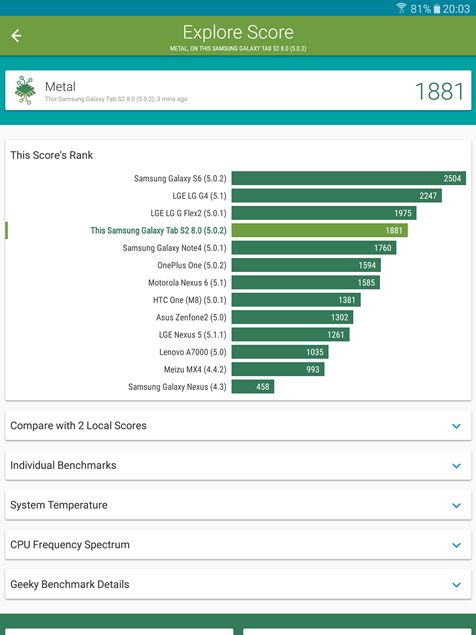Image resolution: width=476 pixels, height=635 pixels.
Task: Tap the 81% battery percentage text
Action: coord(421,9)
